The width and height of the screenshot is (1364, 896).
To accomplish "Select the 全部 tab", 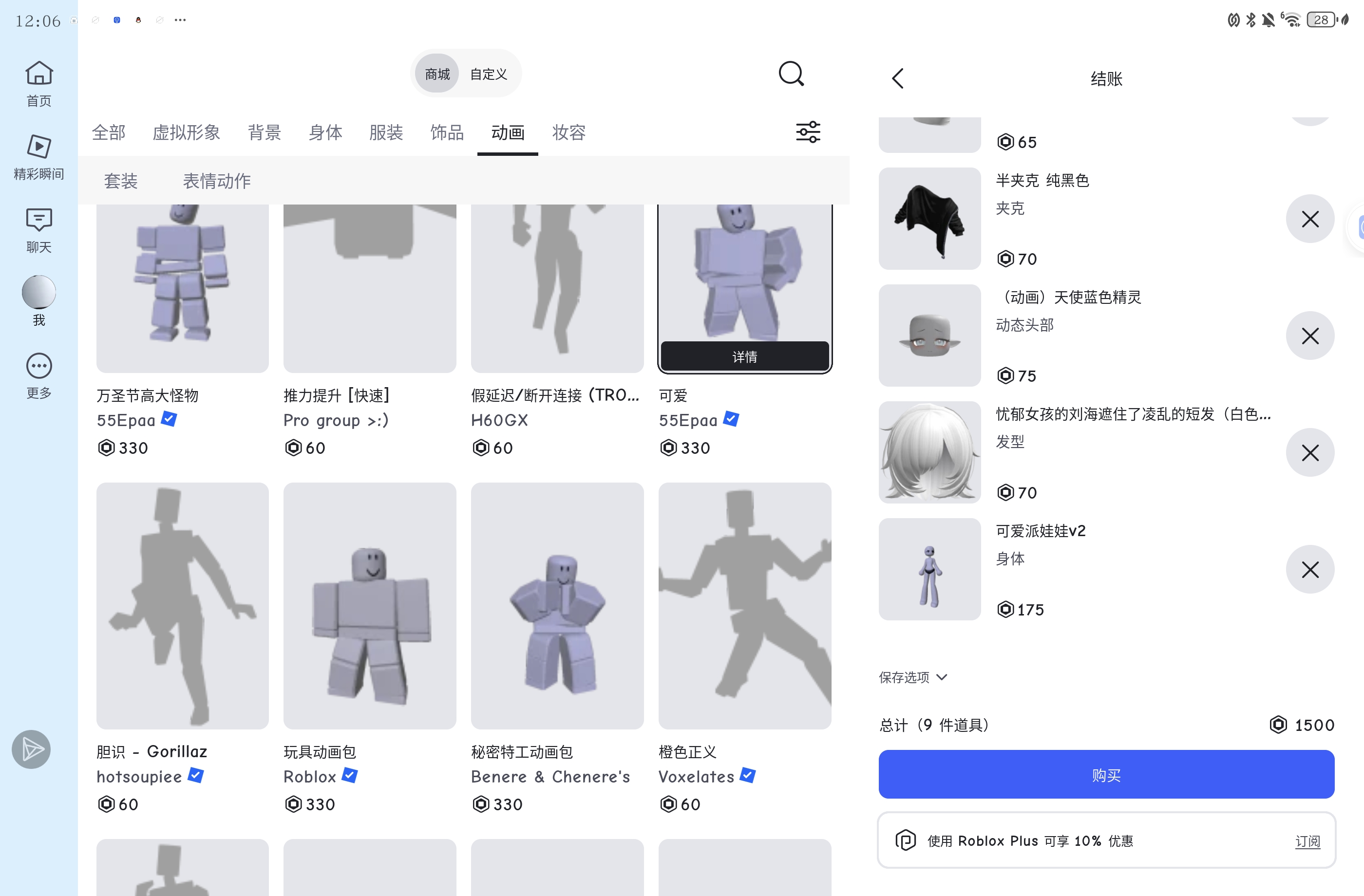I will point(108,132).
